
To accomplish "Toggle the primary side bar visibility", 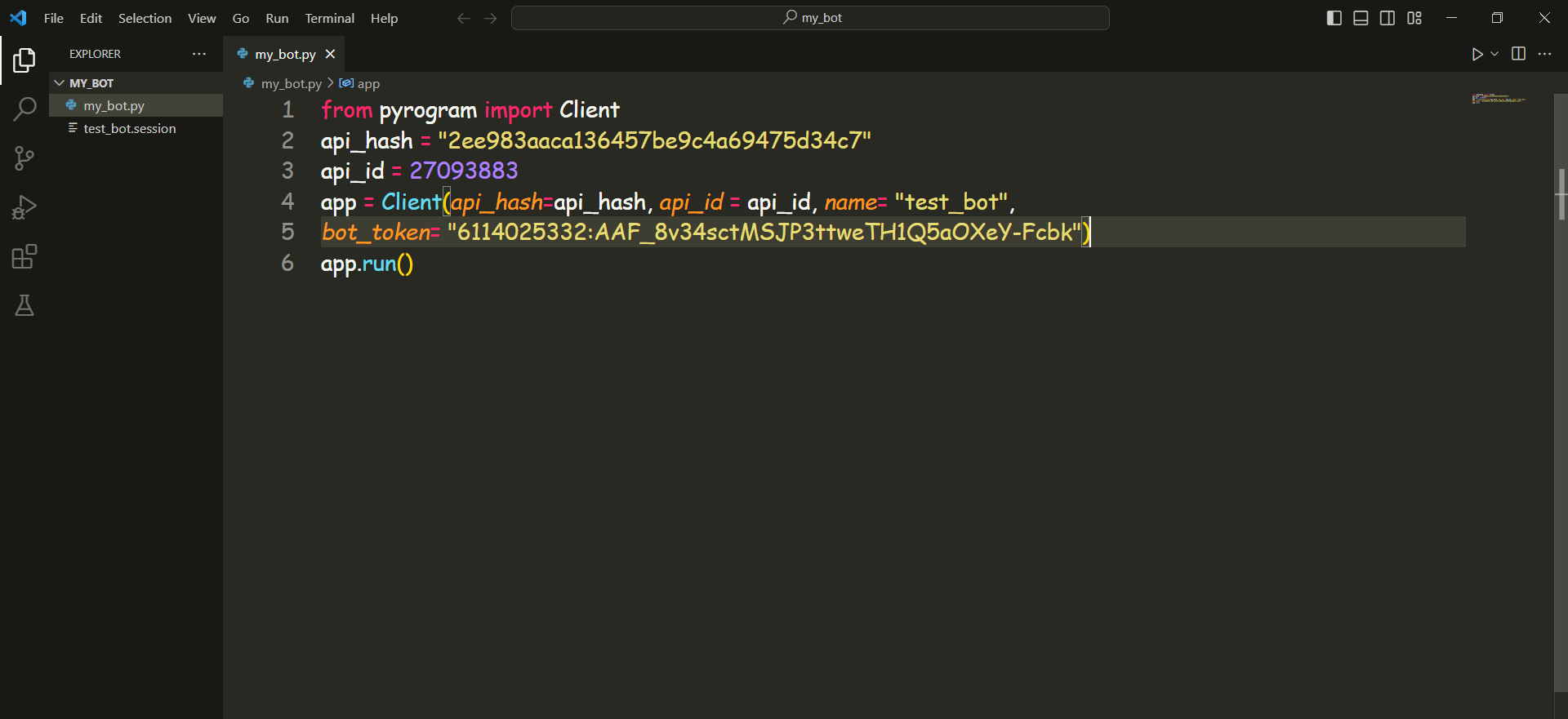I will click(x=1334, y=18).
